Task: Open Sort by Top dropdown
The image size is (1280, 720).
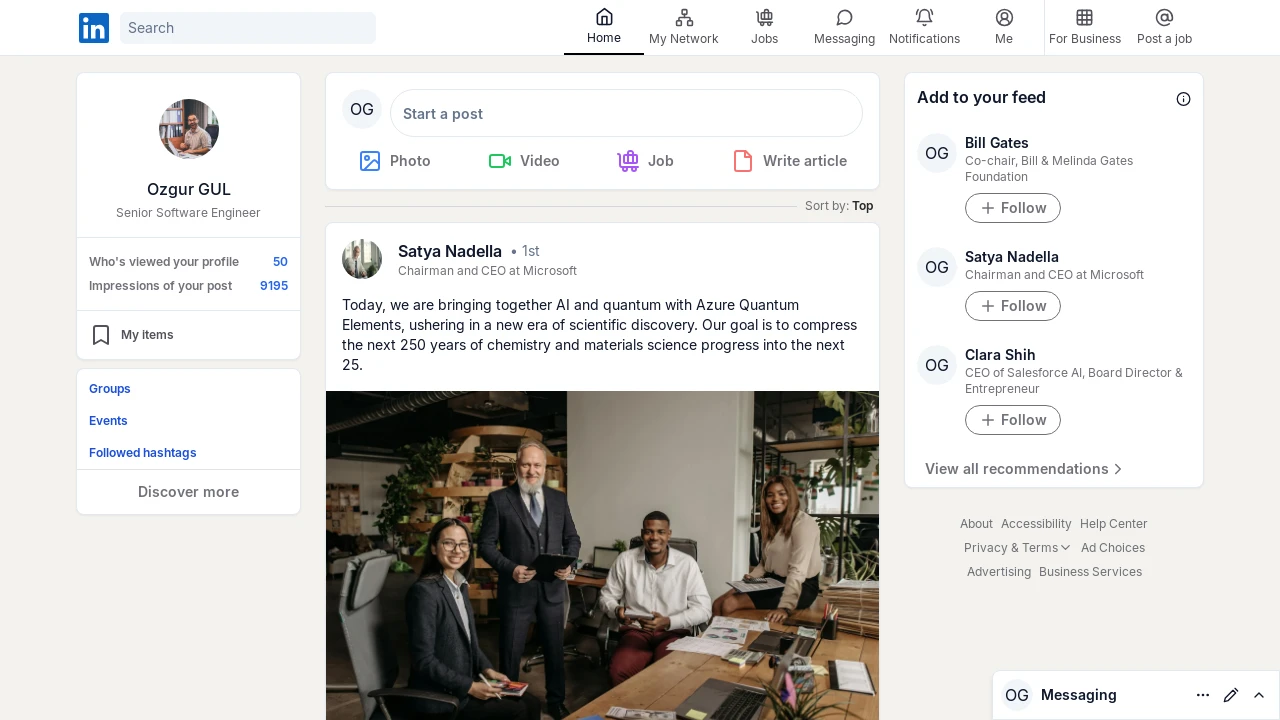Action: tap(839, 206)
